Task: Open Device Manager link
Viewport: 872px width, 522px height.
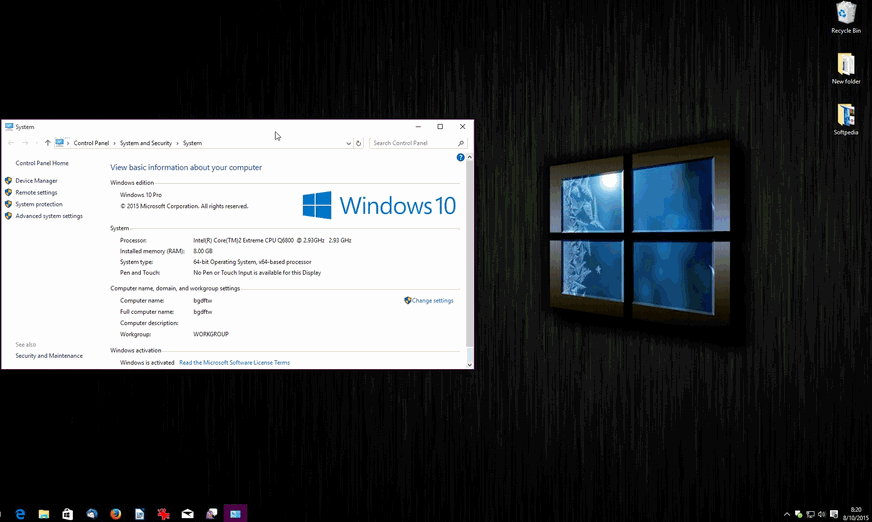Action: point(36,181)
